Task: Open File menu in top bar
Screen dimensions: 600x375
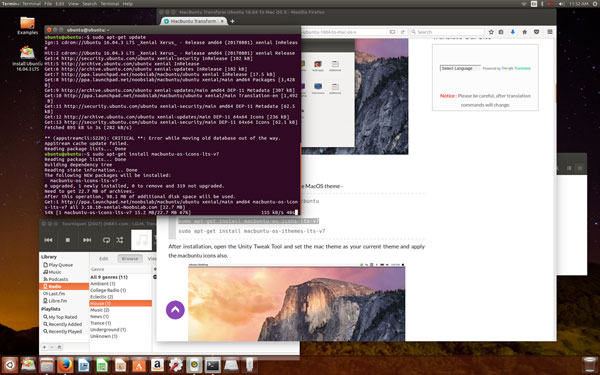Action: tap(48, 3)
